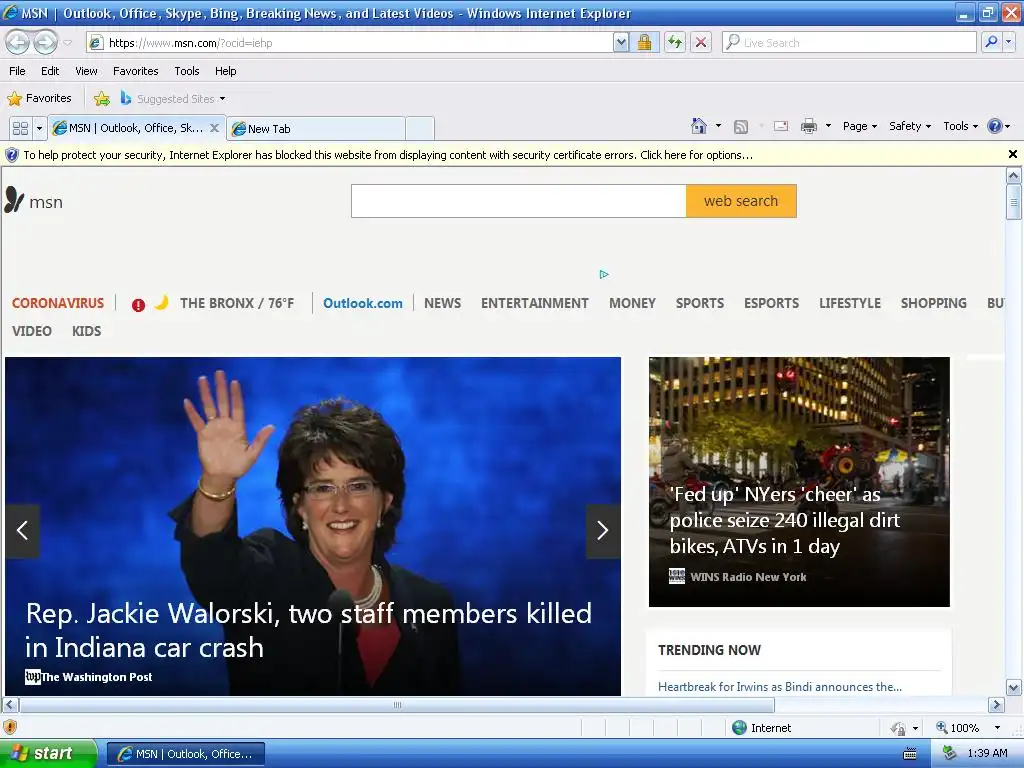
Task: Click the blank new-tab button
Action: (420, 129)
